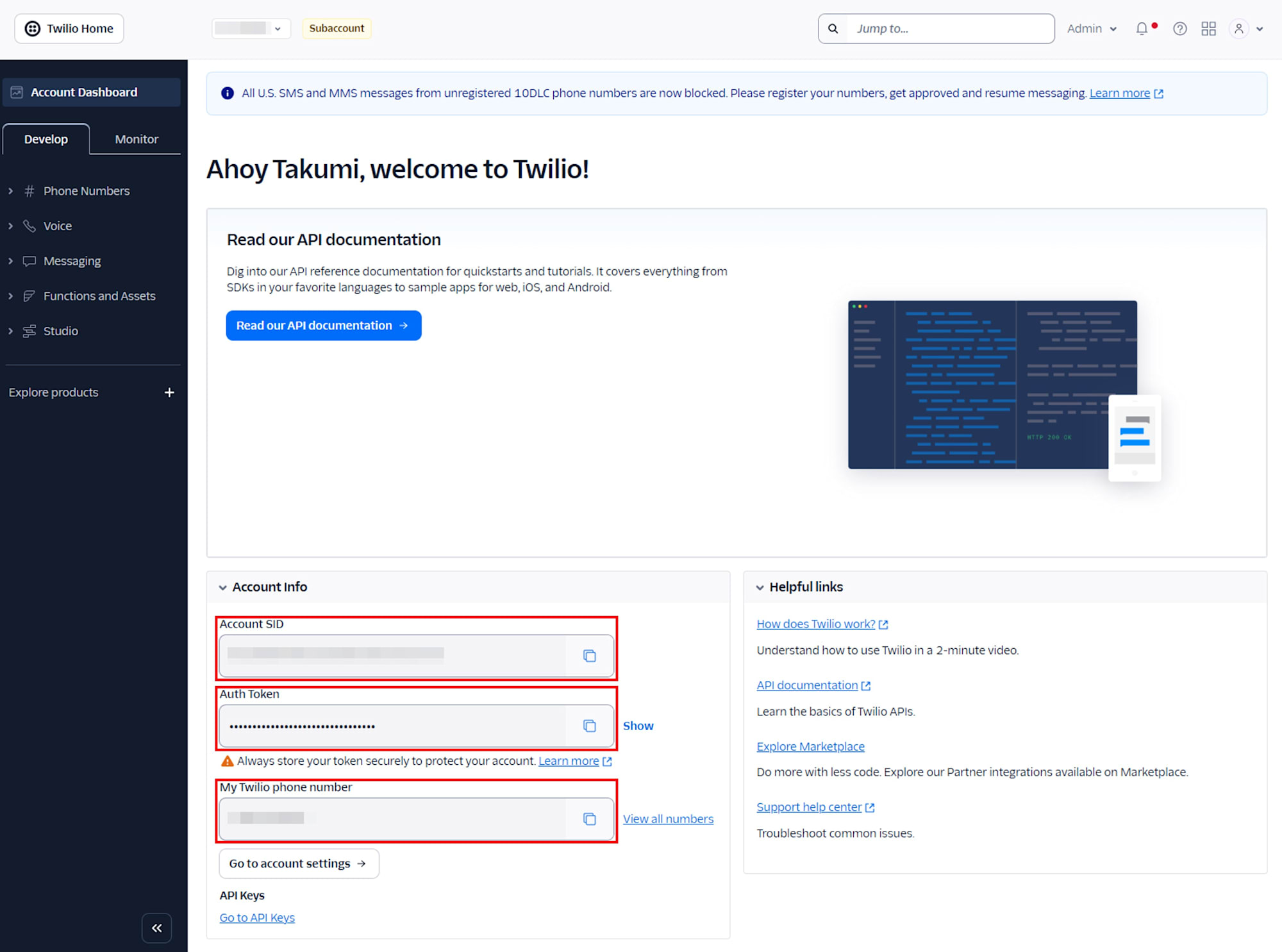This screenshot has width=1282, height=952.
Task: Open the Admin dropdown menu
Action: [x=1092, y=28]
